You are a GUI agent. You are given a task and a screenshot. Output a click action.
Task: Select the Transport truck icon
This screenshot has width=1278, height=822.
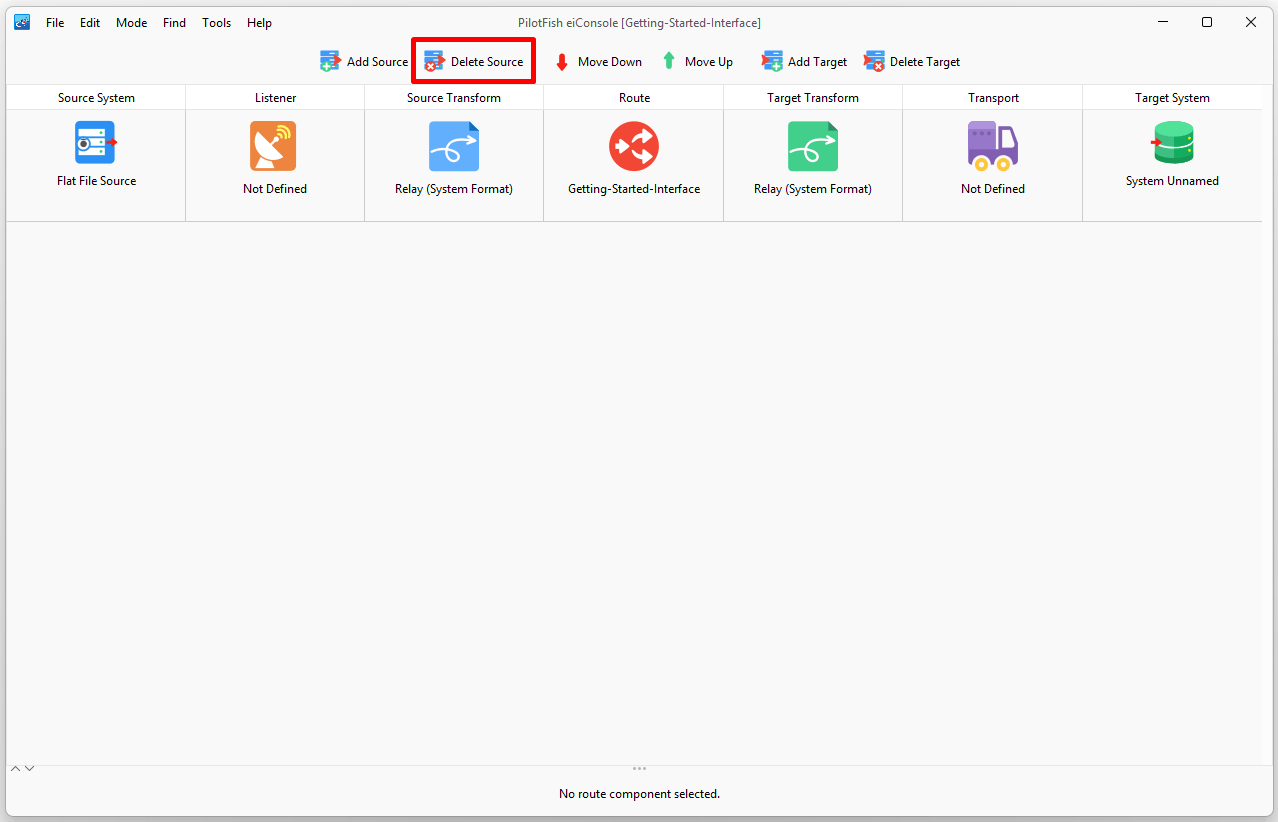(993, 146)
